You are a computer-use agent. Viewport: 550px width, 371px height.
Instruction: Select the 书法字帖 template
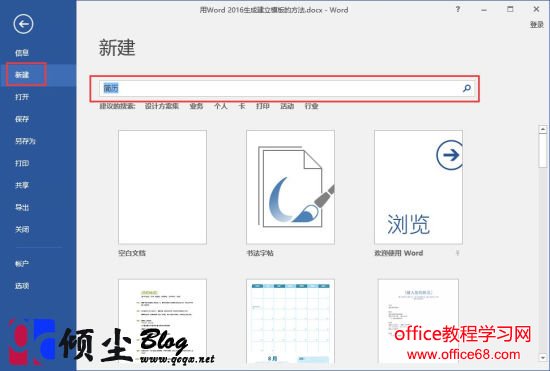tap(290, 187)
